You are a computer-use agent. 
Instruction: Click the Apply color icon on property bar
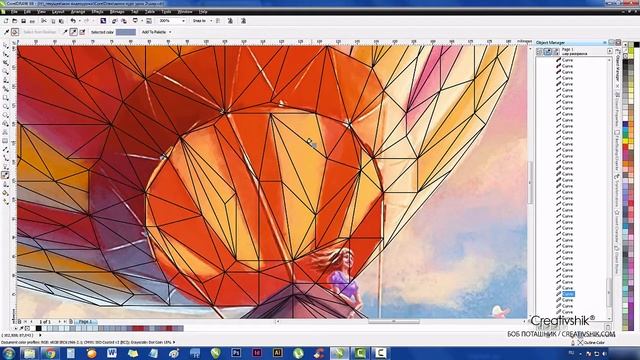(15, 32)
